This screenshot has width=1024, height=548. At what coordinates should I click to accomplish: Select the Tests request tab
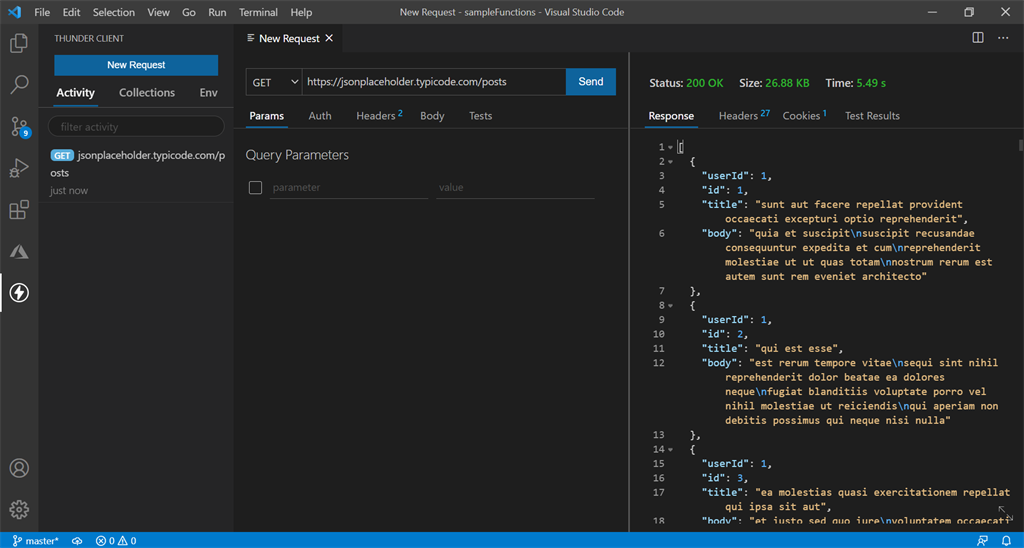[481, 116]
